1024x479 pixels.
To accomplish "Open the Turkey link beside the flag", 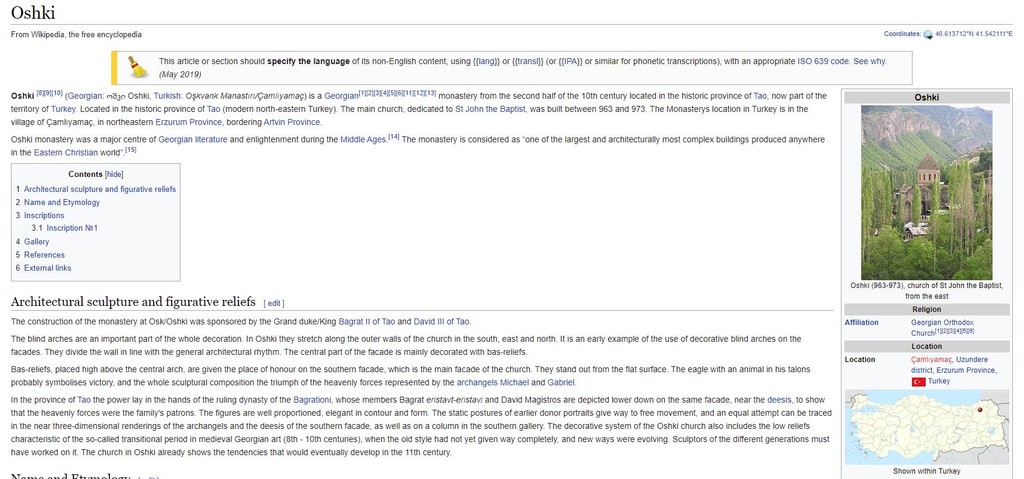I will click(938, 382).
